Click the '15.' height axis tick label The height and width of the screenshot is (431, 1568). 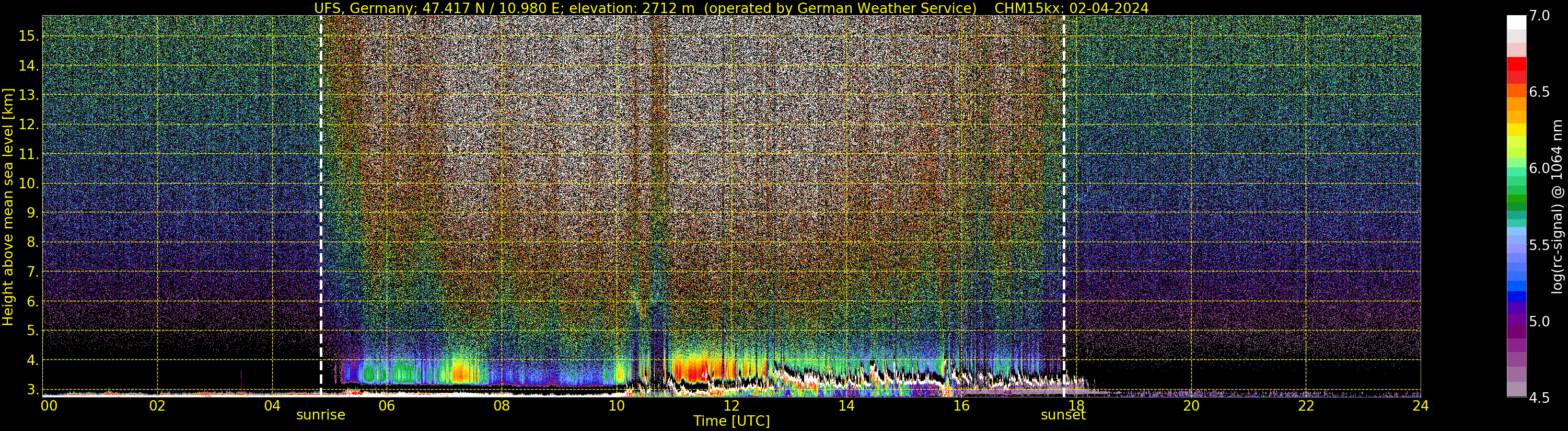(29, 37)
